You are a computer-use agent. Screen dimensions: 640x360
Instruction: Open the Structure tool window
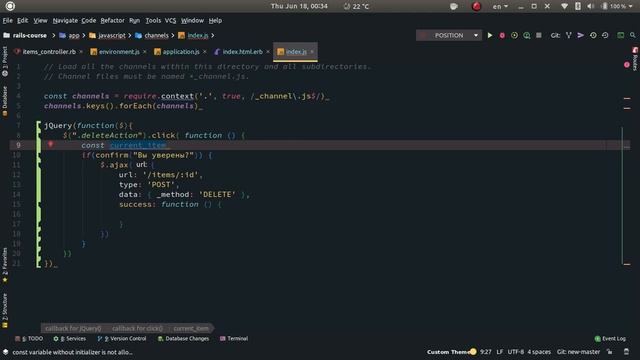(4, 311)
